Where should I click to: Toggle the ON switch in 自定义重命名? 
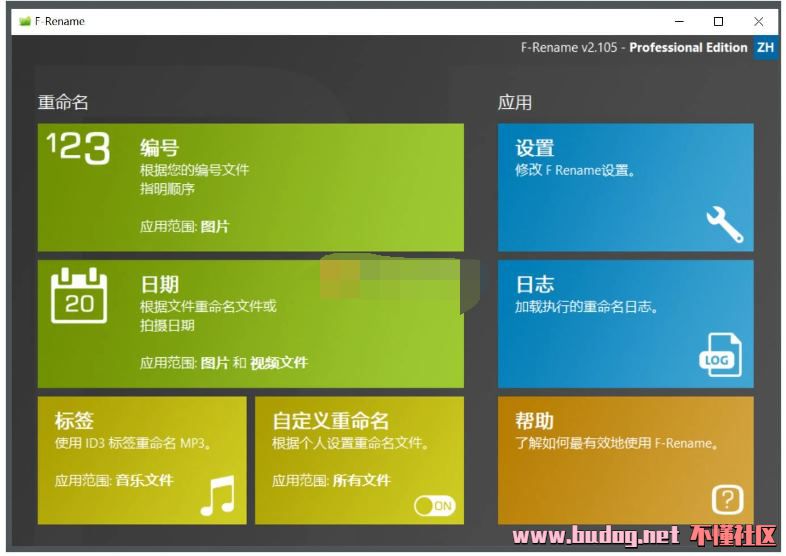point(435,506)
